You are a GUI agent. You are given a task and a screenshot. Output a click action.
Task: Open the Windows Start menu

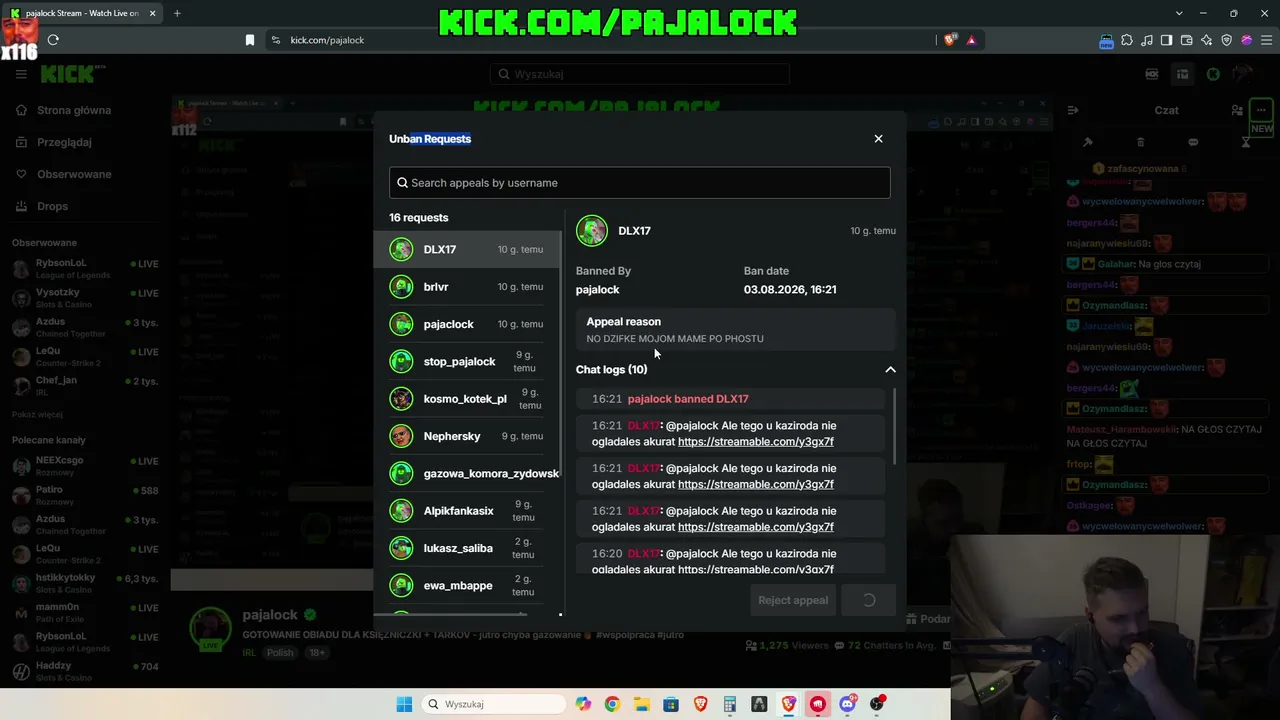click(404, 704)
